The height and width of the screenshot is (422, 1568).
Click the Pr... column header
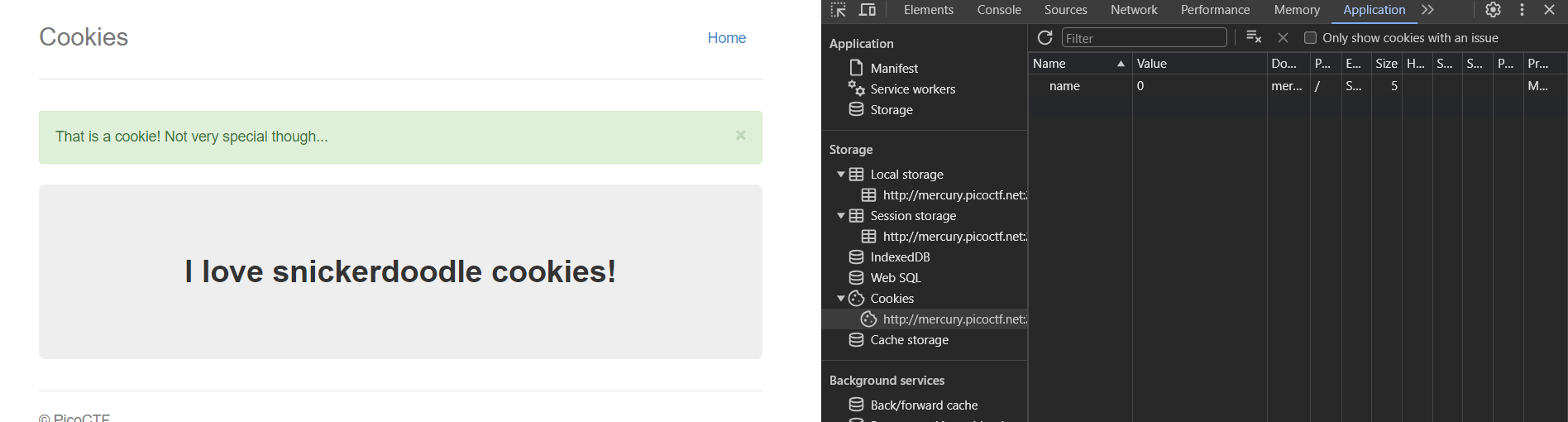[x=1544, y=64]
